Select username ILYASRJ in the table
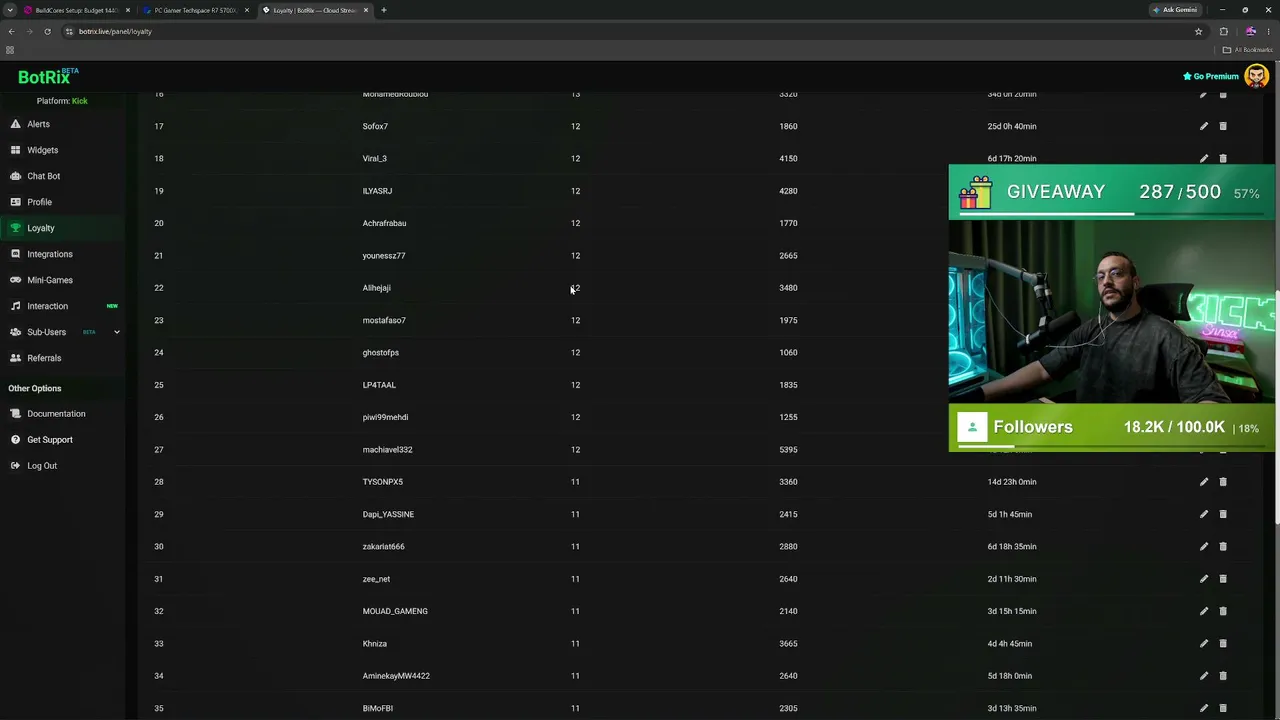The width and height of the screenshot is (1280, 720). 377,191
